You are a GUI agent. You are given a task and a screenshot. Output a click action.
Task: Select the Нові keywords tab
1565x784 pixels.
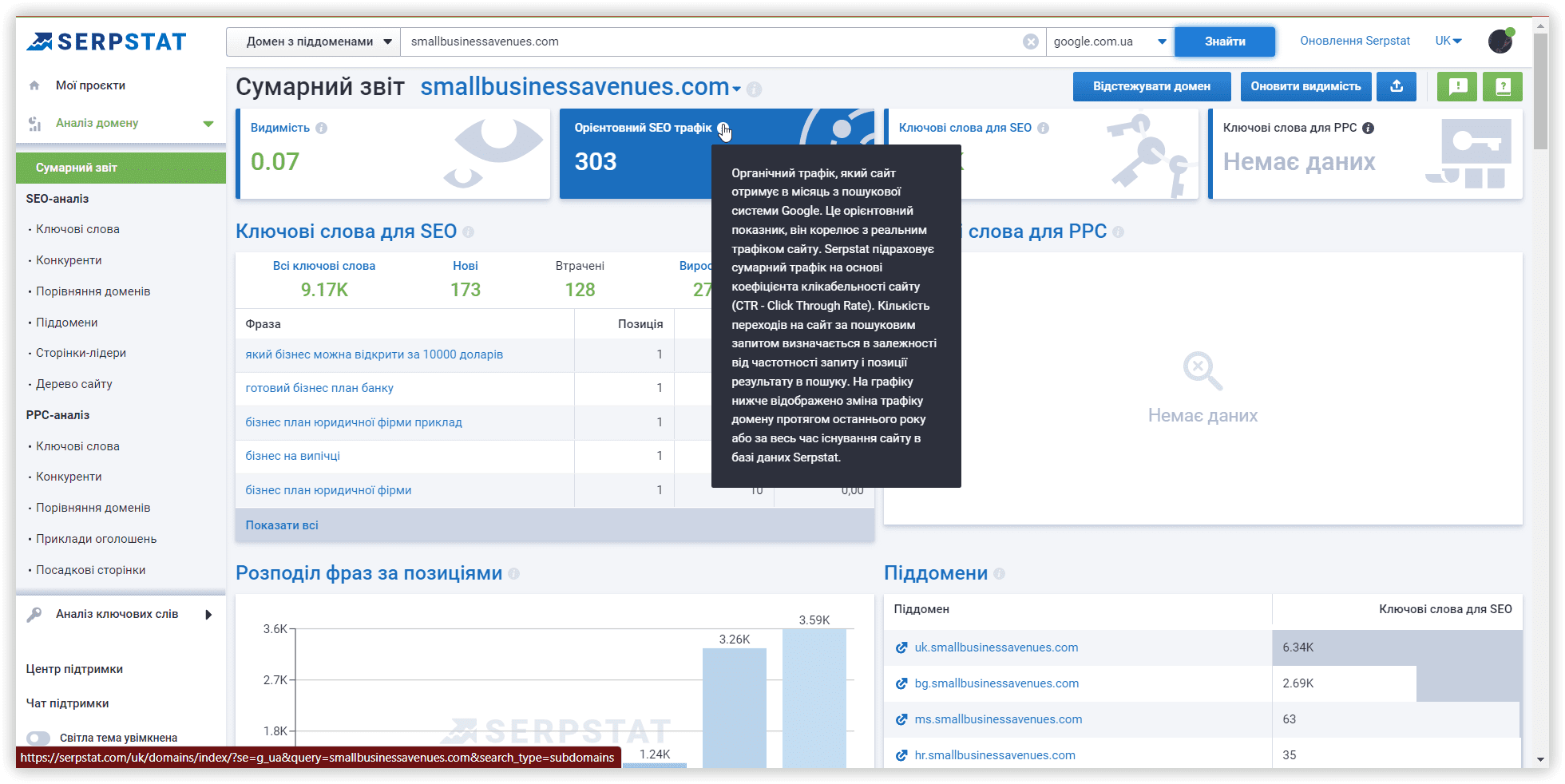466,279
